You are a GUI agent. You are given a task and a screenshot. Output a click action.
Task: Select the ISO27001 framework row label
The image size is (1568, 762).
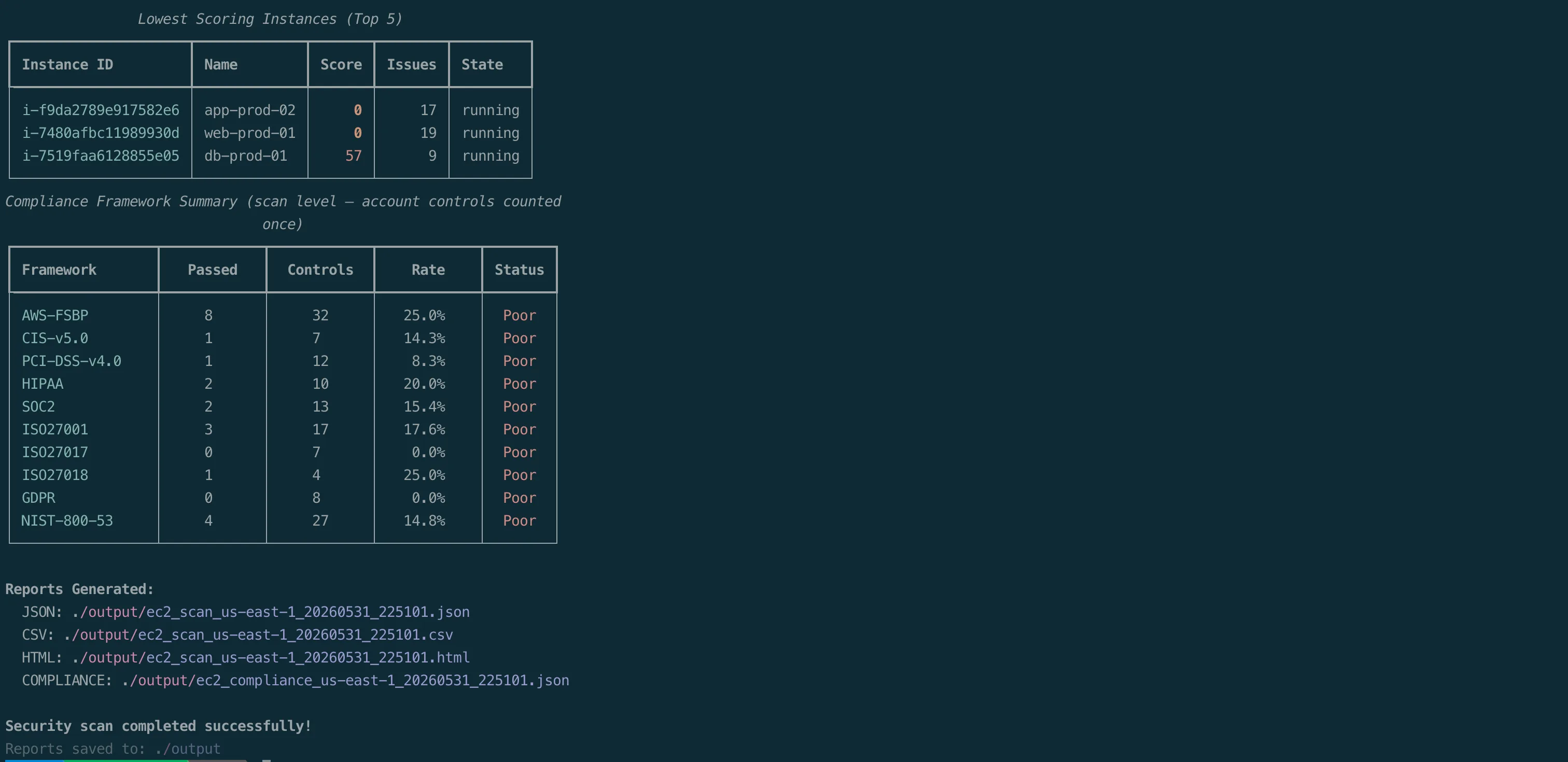(x=55, y=429)
